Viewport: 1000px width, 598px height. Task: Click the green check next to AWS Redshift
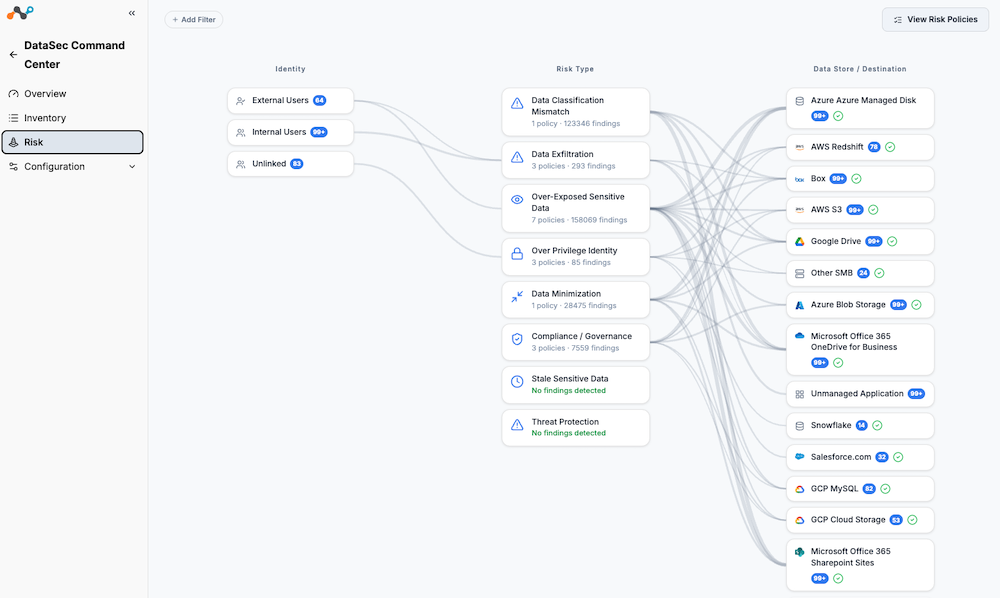(x=890, y=147)
